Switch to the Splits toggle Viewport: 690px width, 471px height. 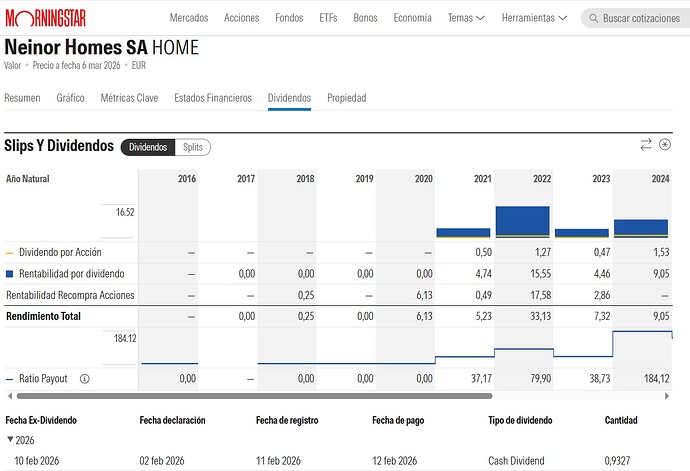(x=193, y=147)
